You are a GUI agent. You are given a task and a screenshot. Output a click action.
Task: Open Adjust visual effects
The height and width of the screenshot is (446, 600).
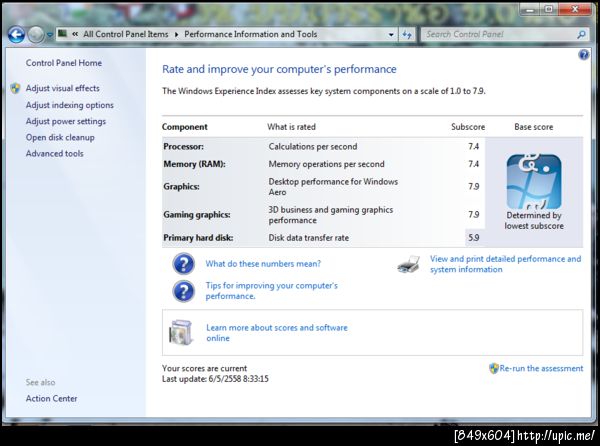coord(62,88)
